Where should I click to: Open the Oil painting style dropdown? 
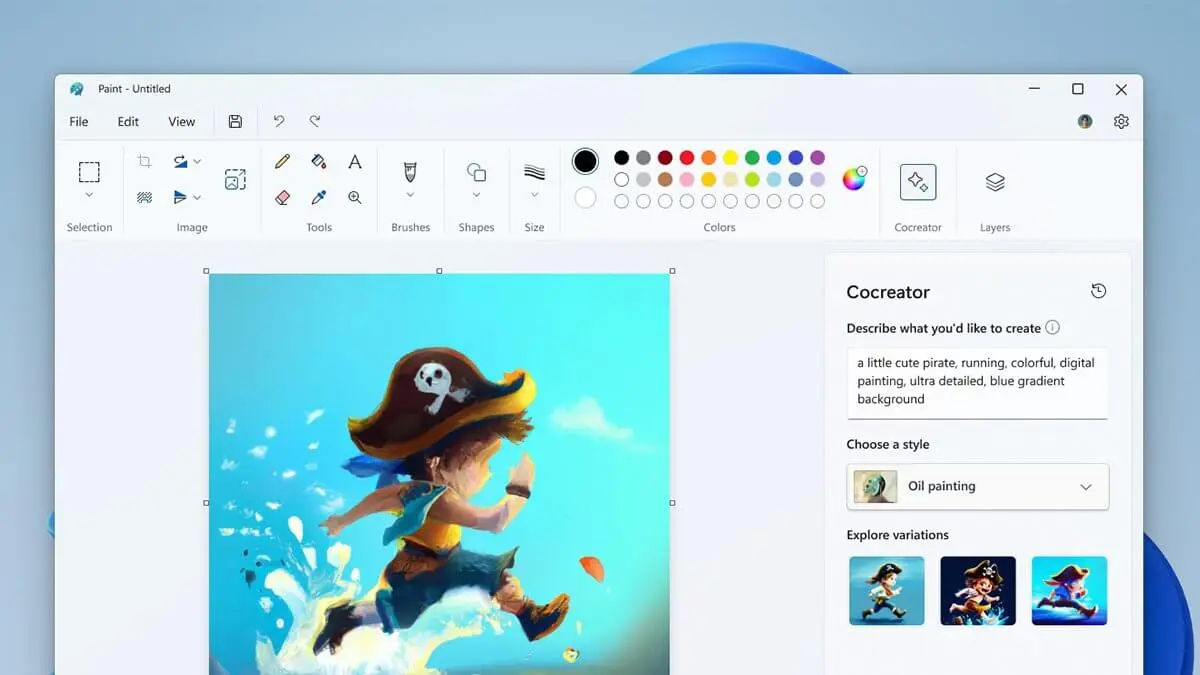(x=1085, y=487)
